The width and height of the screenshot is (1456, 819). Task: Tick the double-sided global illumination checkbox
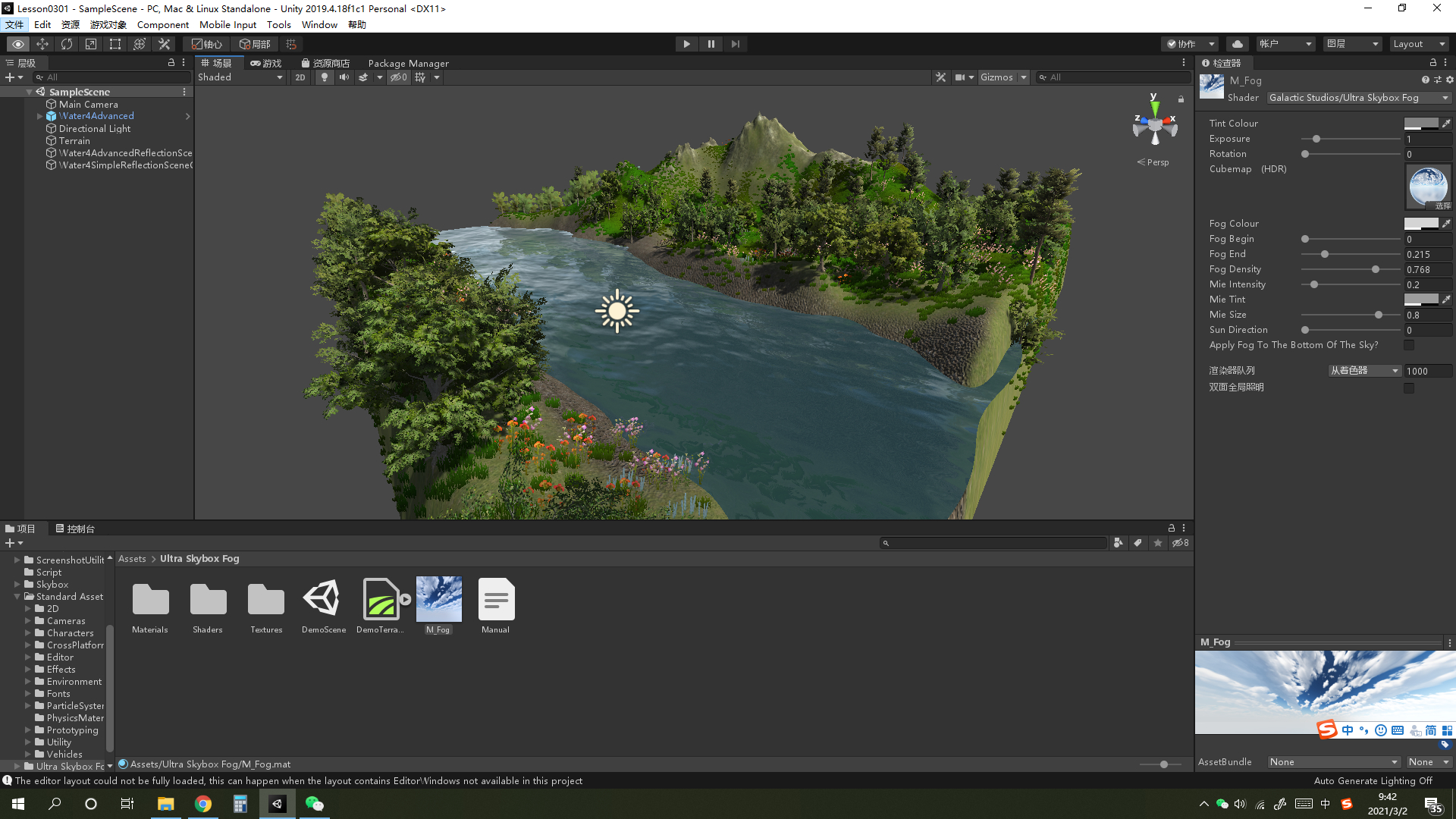coord(1409,388)
